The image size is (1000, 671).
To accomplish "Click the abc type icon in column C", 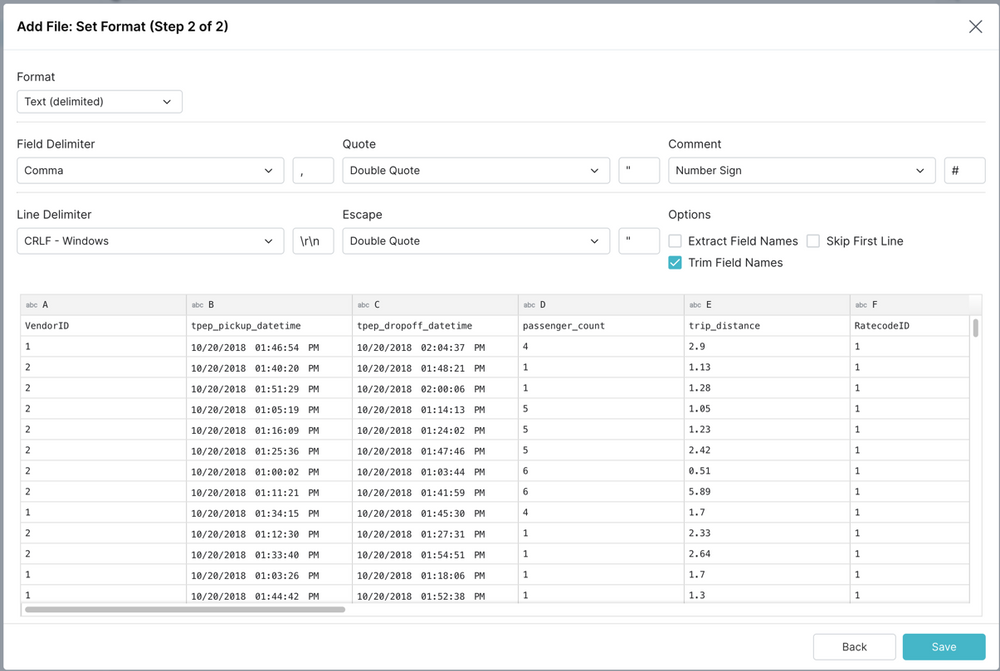I will (363, 305).
